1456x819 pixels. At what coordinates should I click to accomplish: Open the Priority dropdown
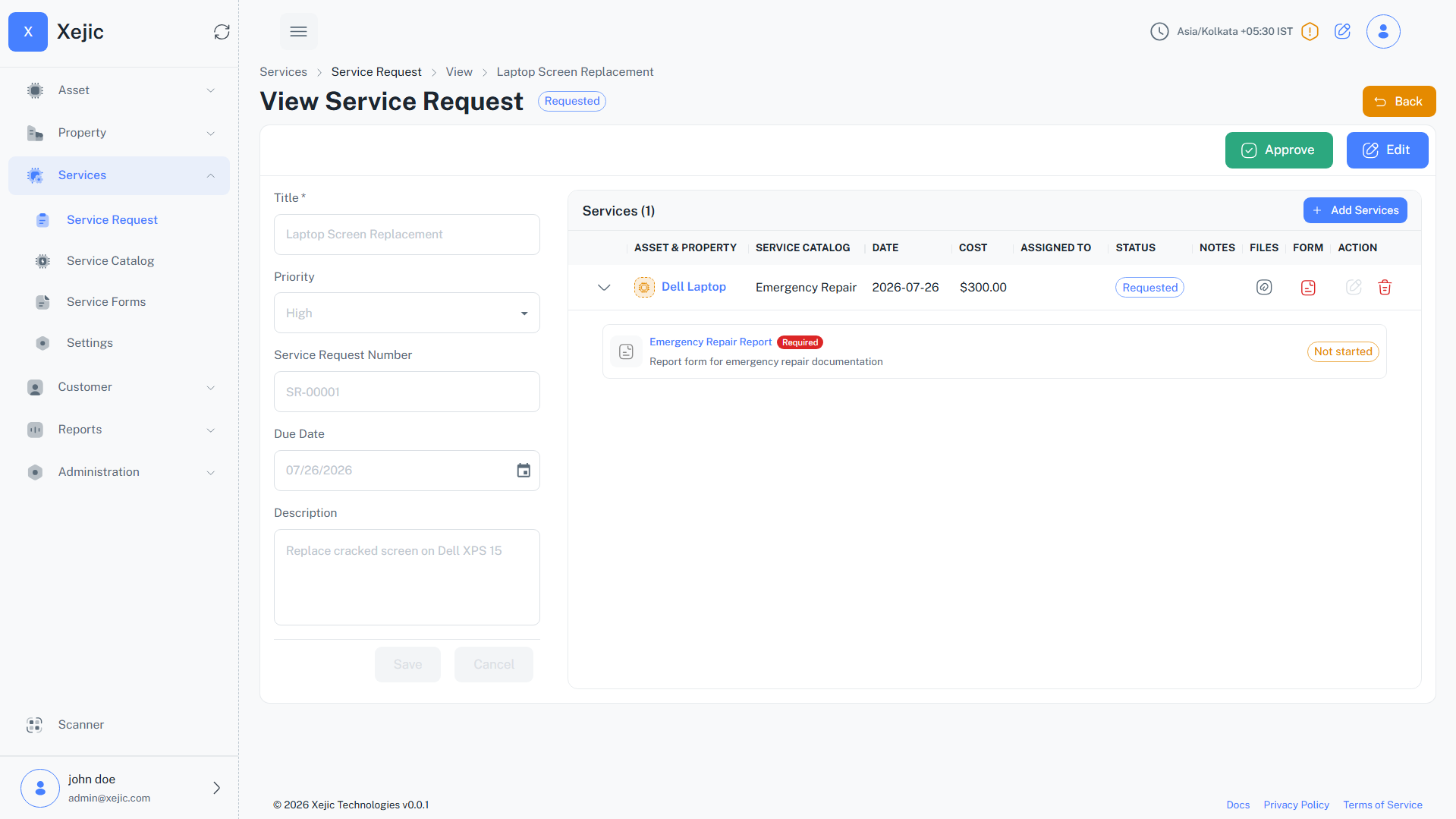tap(407, 313)
